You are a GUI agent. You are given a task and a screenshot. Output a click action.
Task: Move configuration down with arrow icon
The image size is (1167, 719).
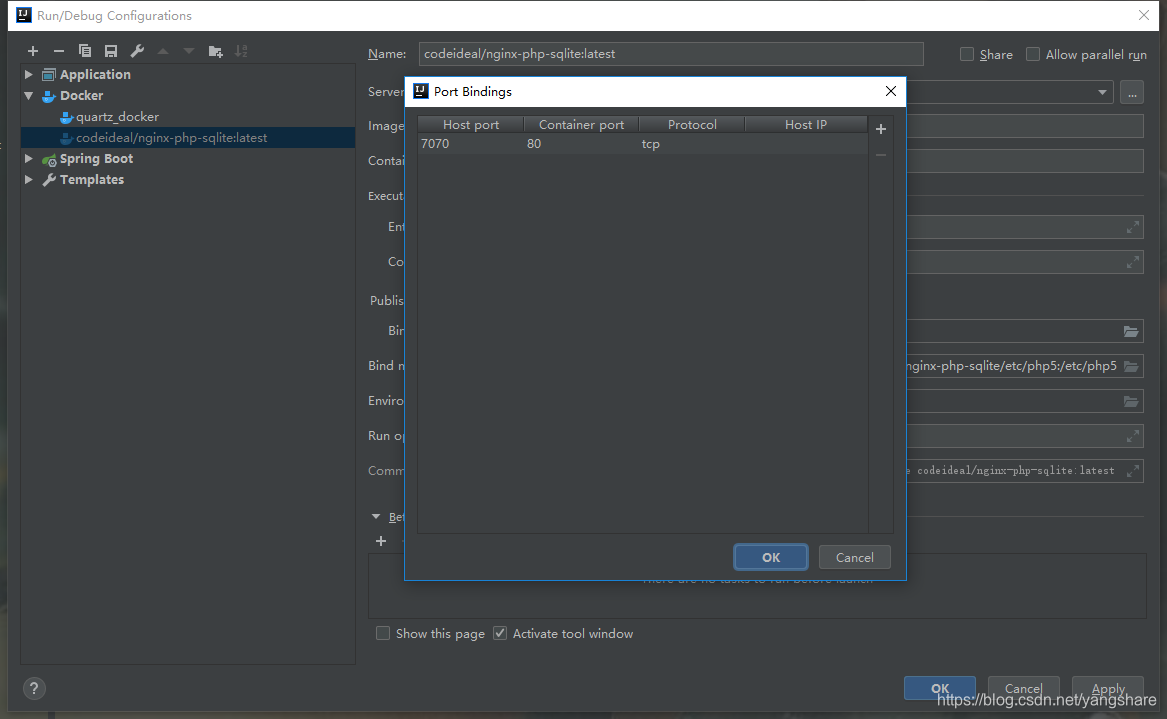click(189, 51)
